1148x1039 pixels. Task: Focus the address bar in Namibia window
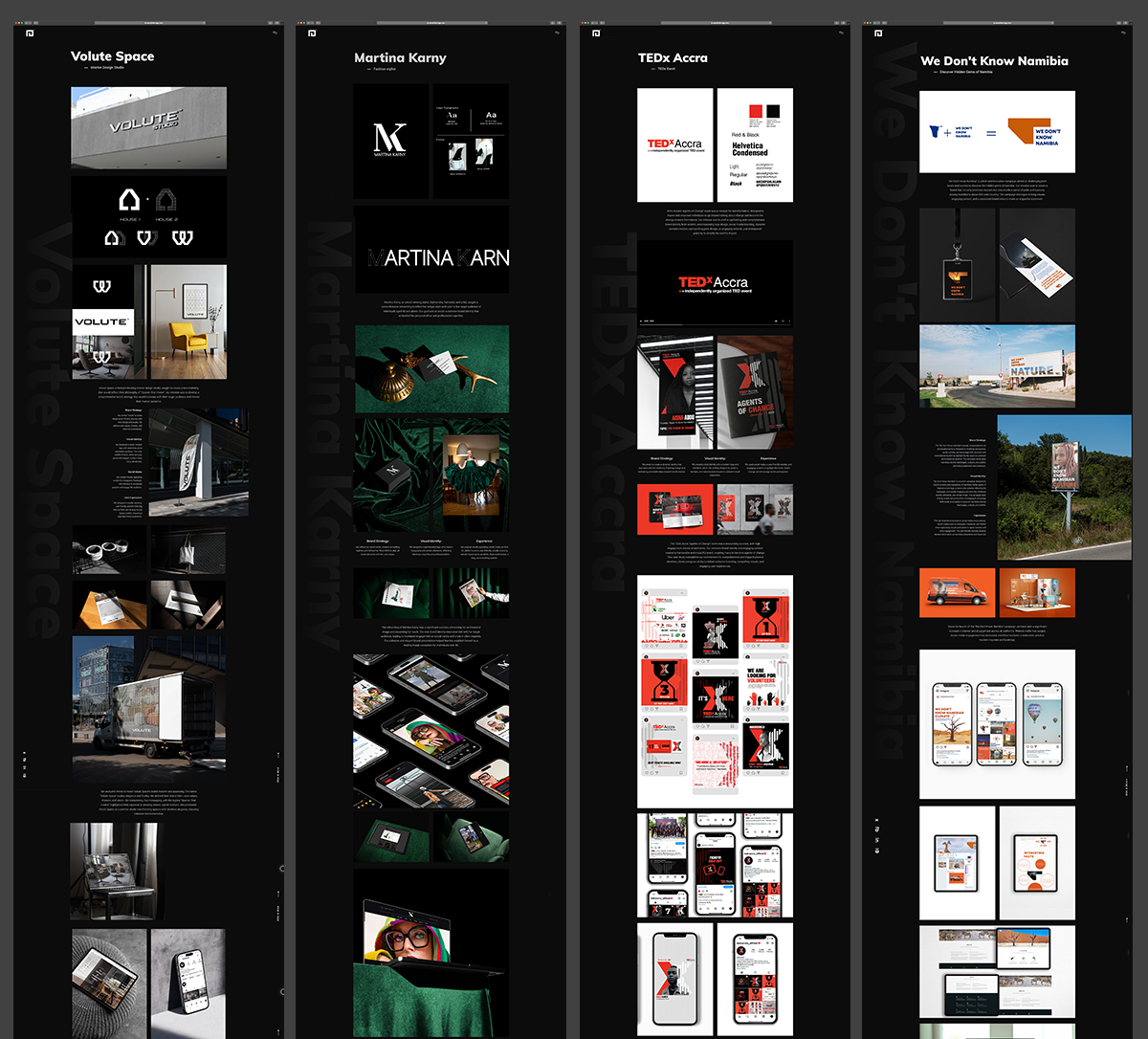(997, 22)
